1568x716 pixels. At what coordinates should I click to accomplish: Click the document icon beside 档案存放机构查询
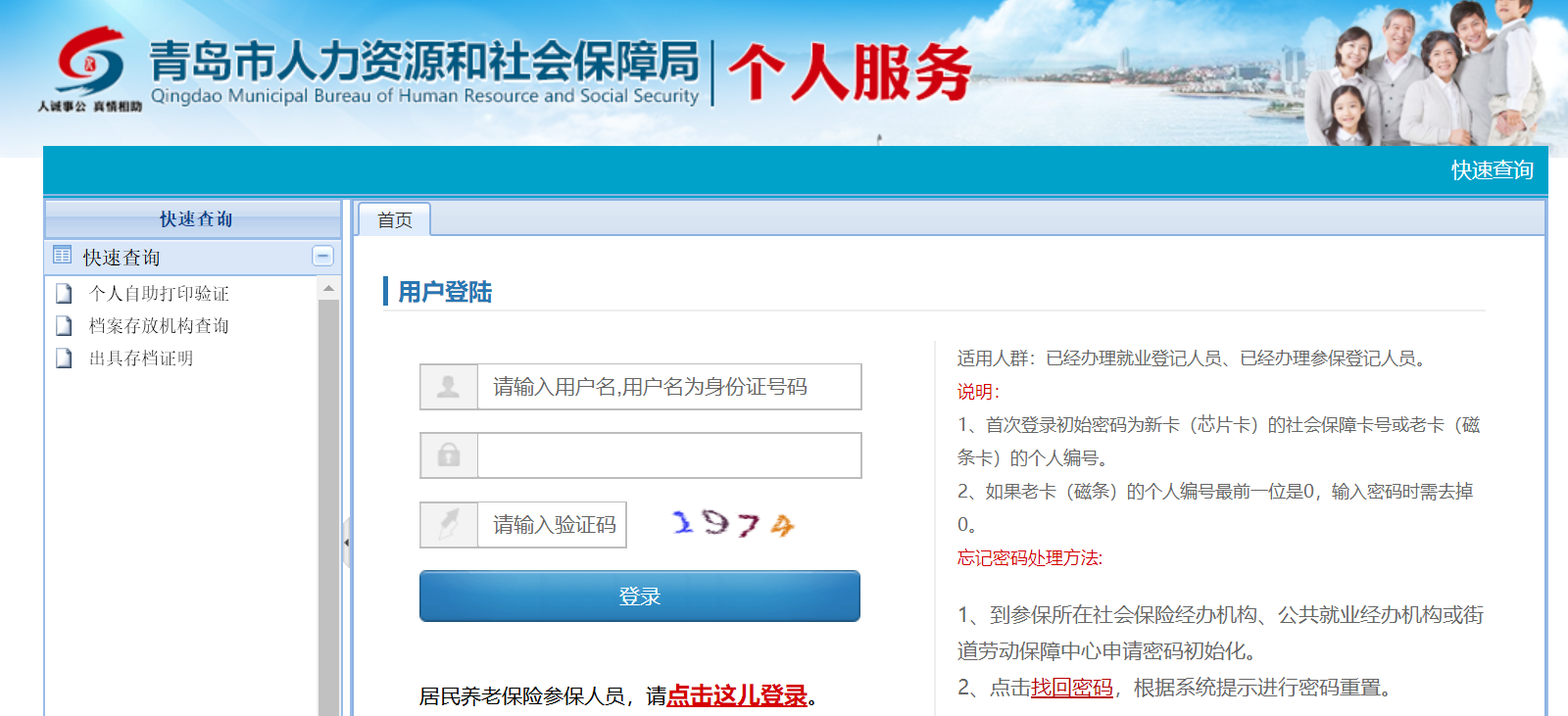pyautogui.click(x=65, y=325)
